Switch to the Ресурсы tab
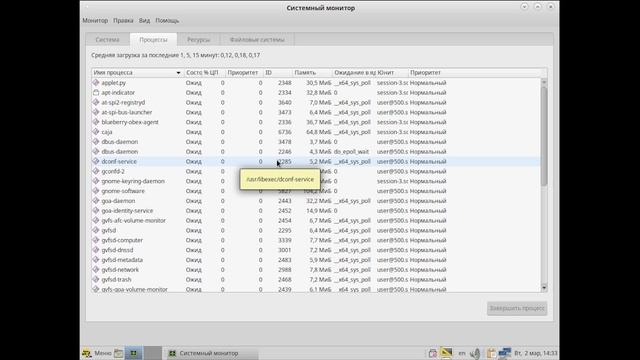640x360 pixels. click(198, 40)
